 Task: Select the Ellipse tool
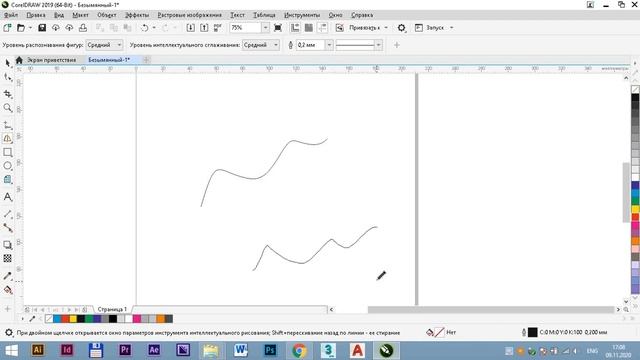7,166
